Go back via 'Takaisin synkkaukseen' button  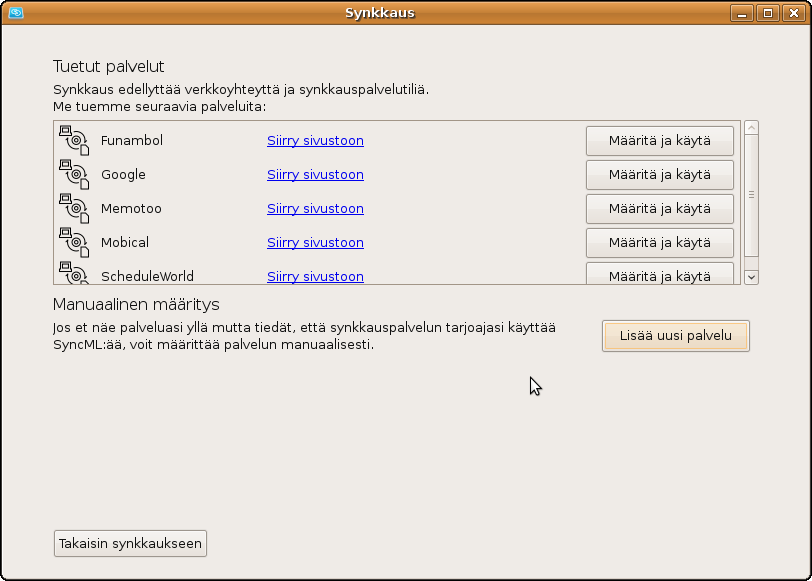click(130, 544)
